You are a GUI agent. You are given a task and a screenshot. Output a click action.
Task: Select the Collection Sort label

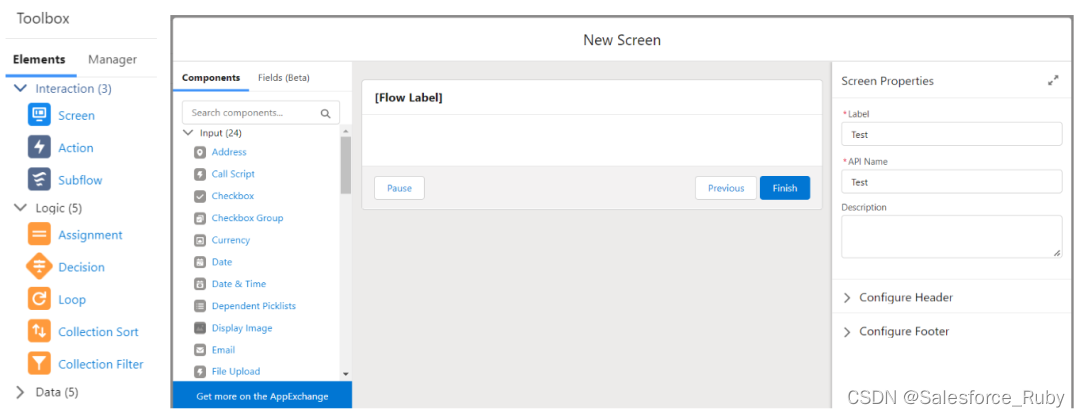pos(98,332)
